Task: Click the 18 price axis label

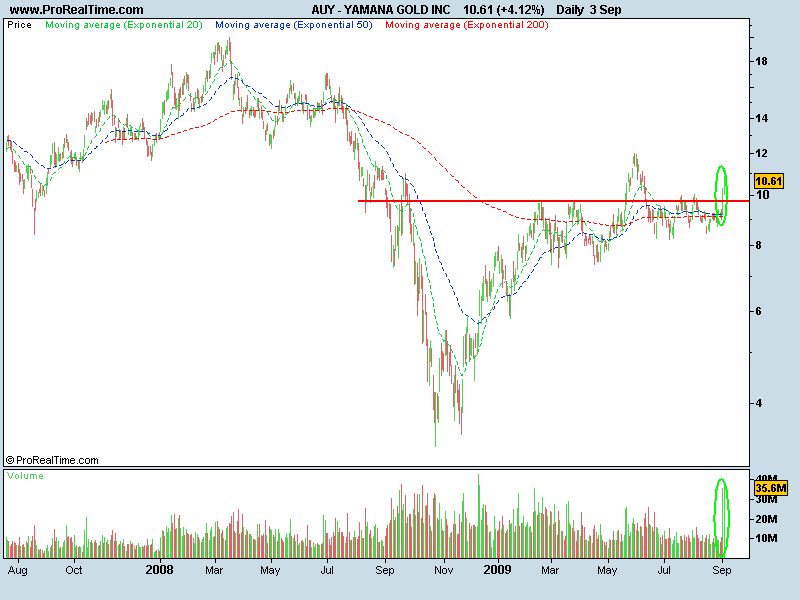Action: click(761, 61)
